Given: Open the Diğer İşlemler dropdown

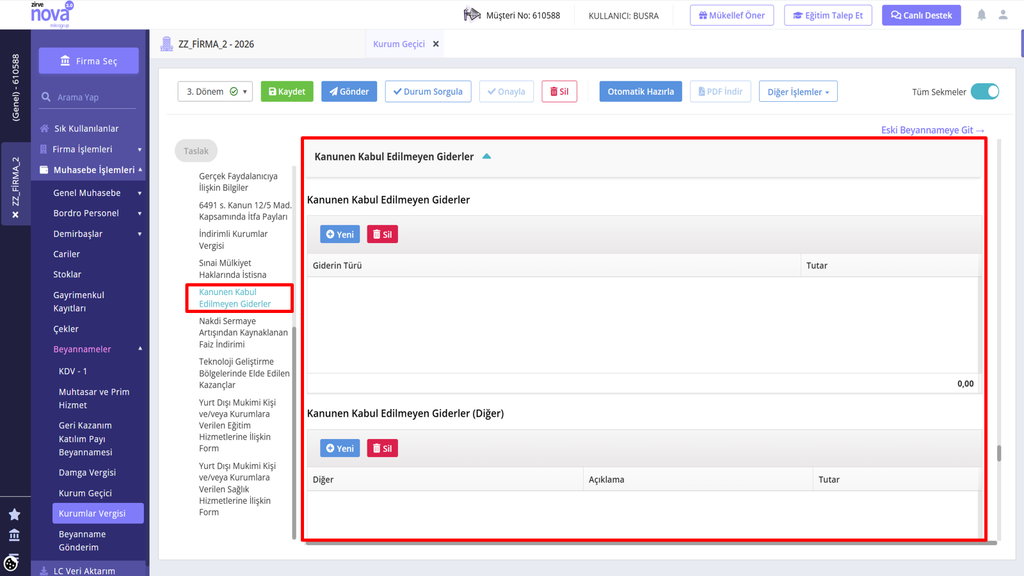Looking at the screenshot, I should click(x=798, y=91).
